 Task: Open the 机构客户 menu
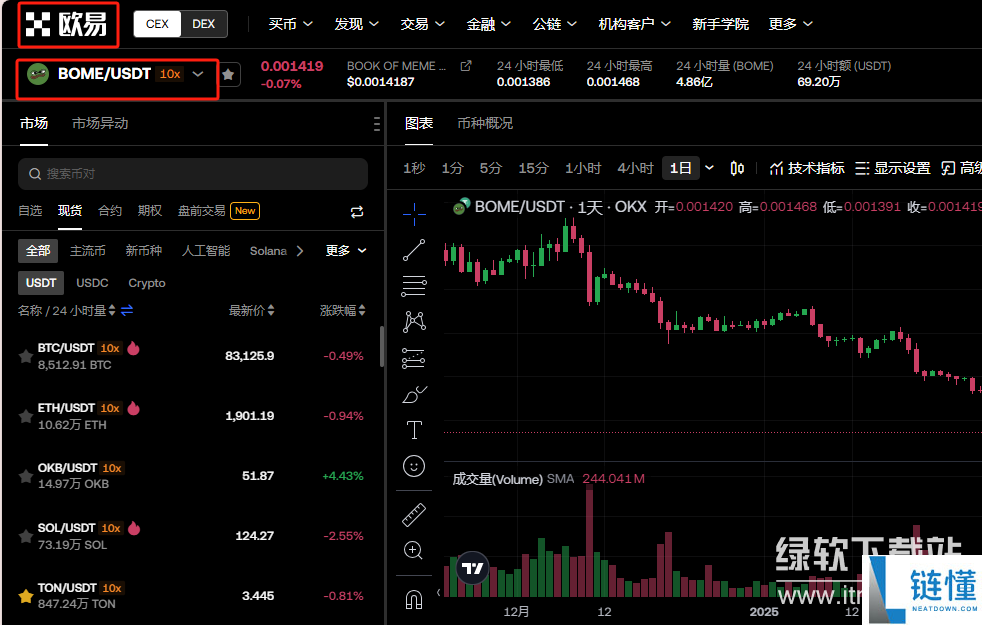(634, 24)
